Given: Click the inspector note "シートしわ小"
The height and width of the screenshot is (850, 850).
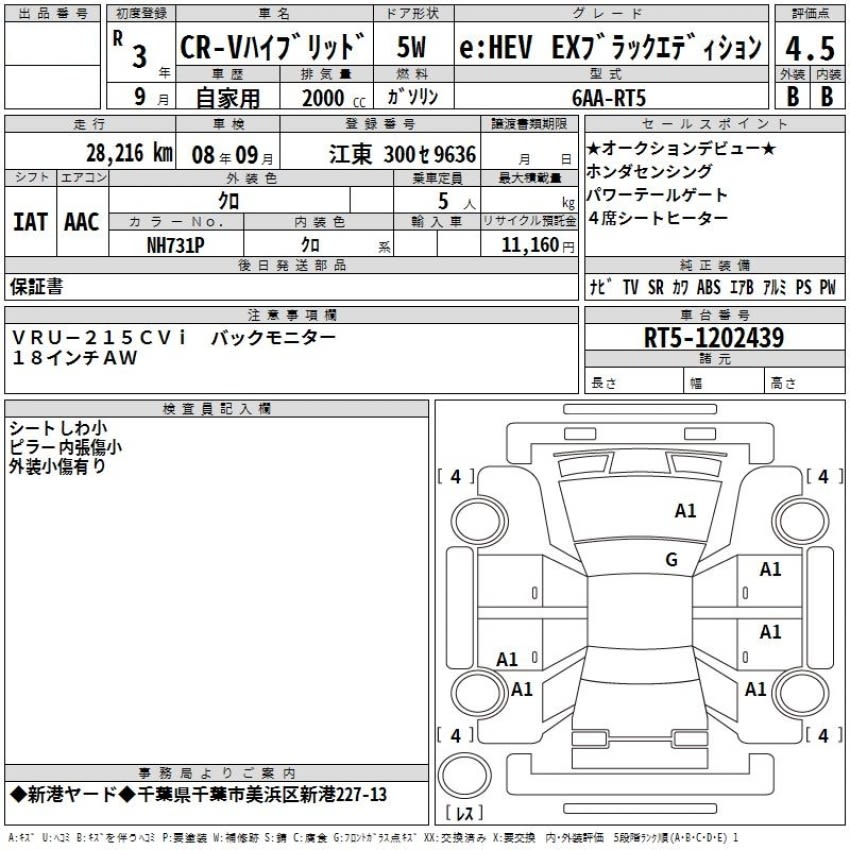Looking at the screenshot, I should pyautogui.click(x=58, y=428).
